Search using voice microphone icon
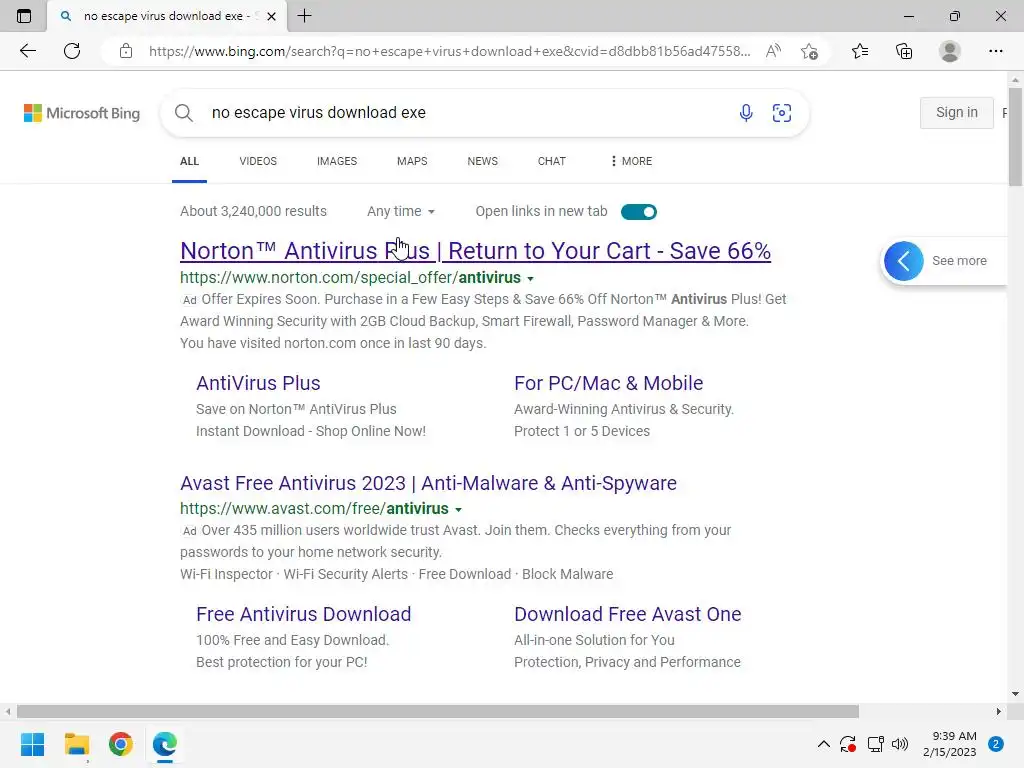 746,113
